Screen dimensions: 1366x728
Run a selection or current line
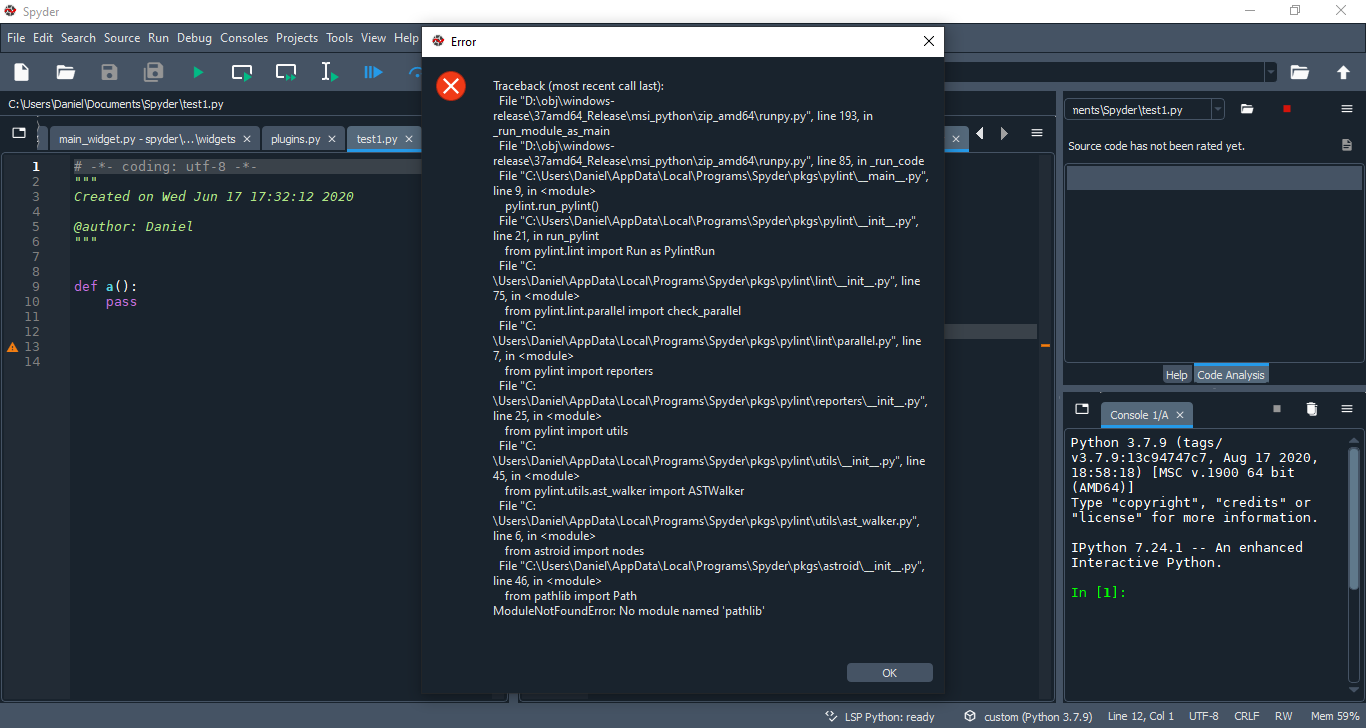pos(329,71)
